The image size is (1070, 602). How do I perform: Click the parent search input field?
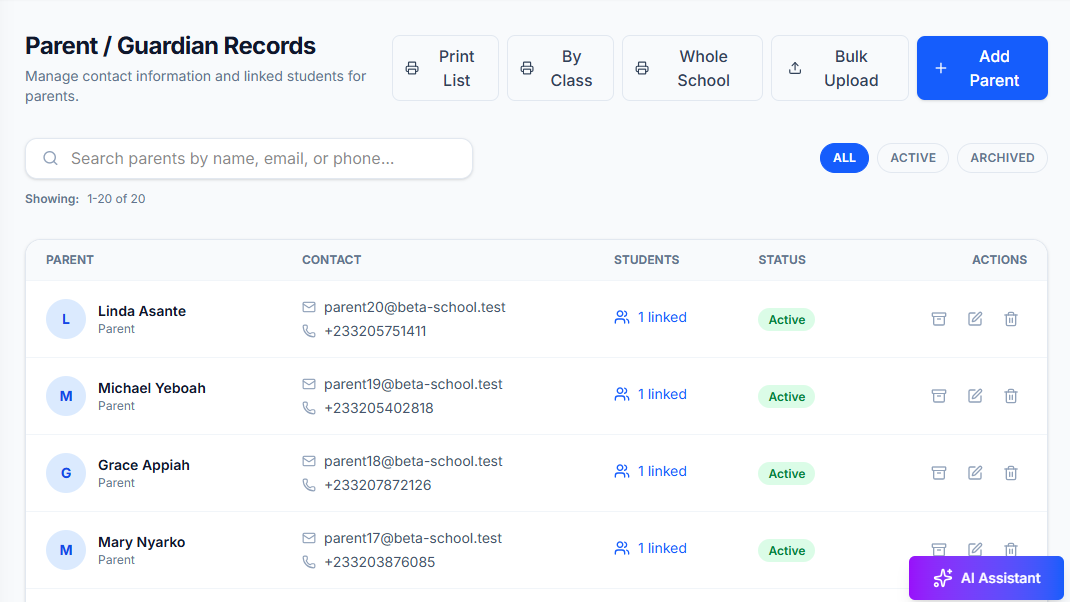tap(249, 158)
